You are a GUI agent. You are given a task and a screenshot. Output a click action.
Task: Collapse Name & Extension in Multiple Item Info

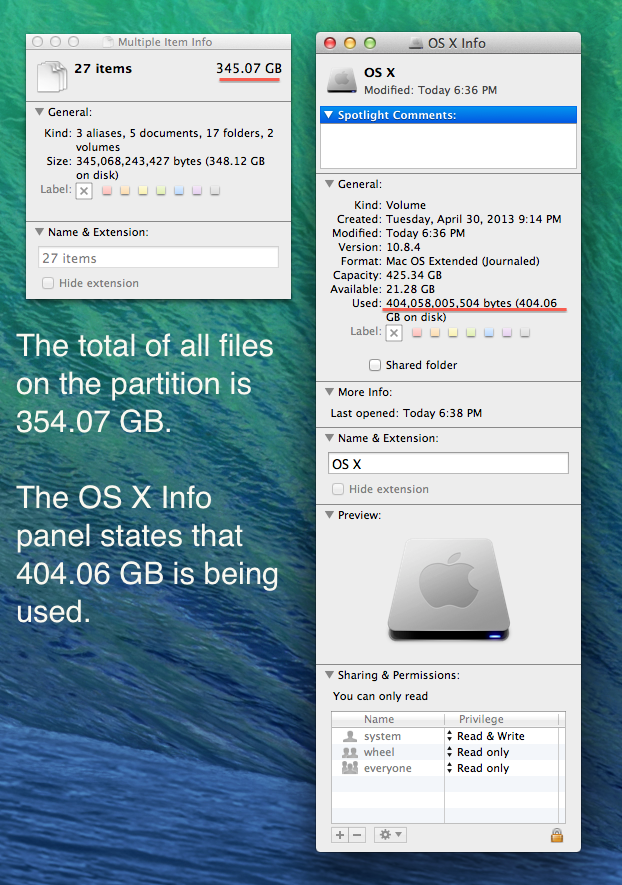coord(40,231)
